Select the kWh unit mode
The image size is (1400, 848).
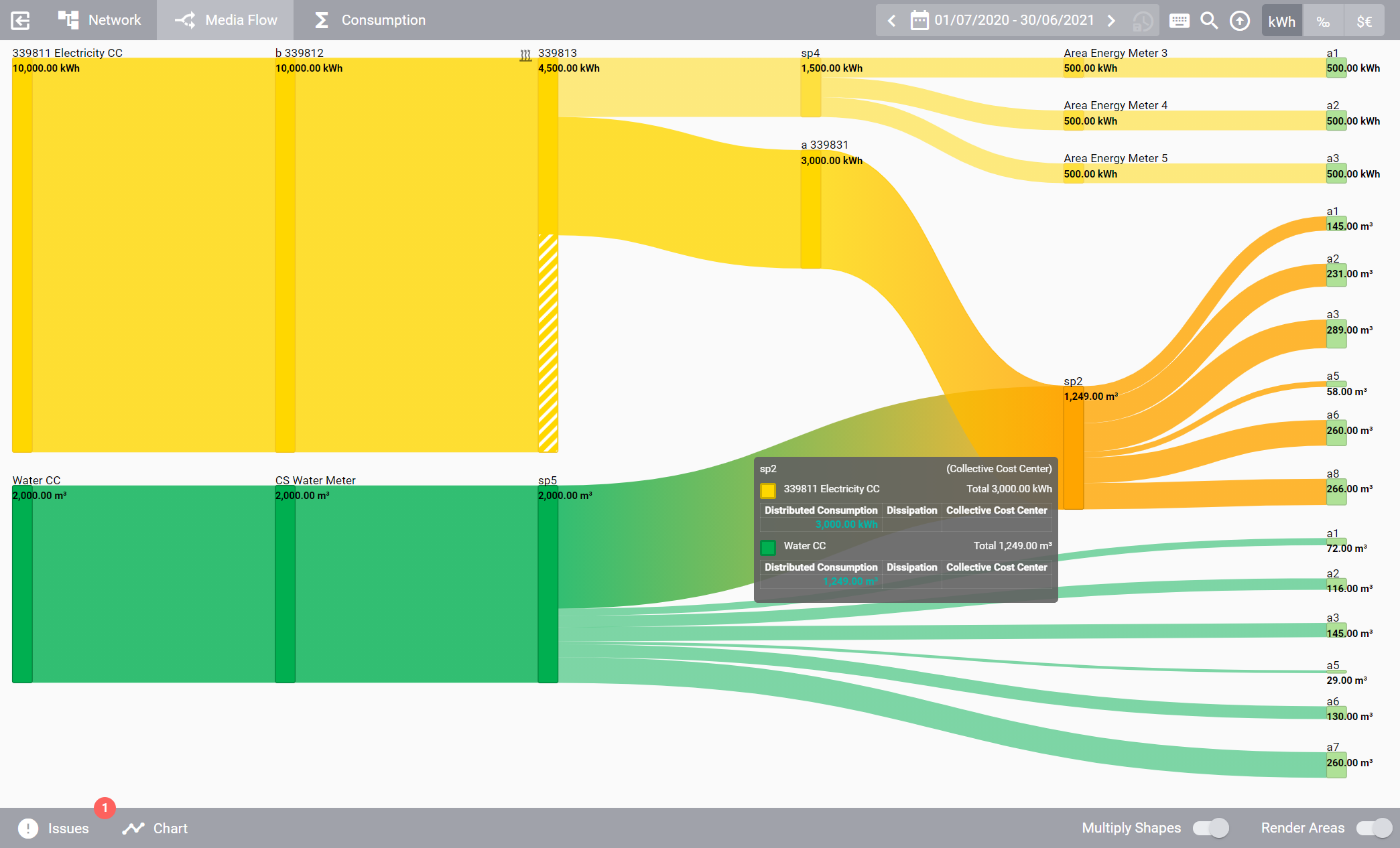(x=1281, y=21)
